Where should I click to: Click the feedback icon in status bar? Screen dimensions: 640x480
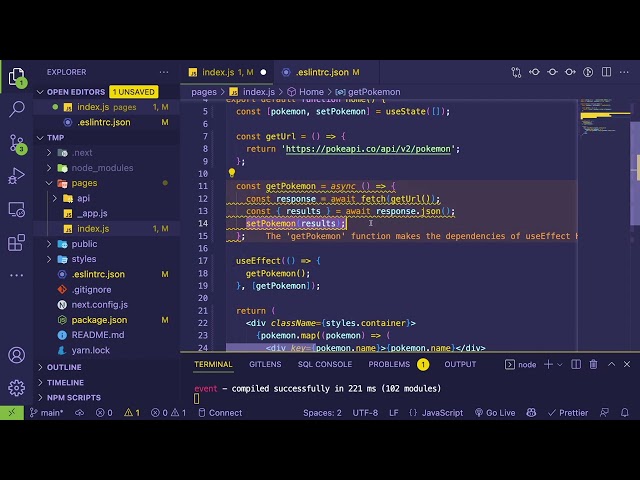tap(604, 413)
